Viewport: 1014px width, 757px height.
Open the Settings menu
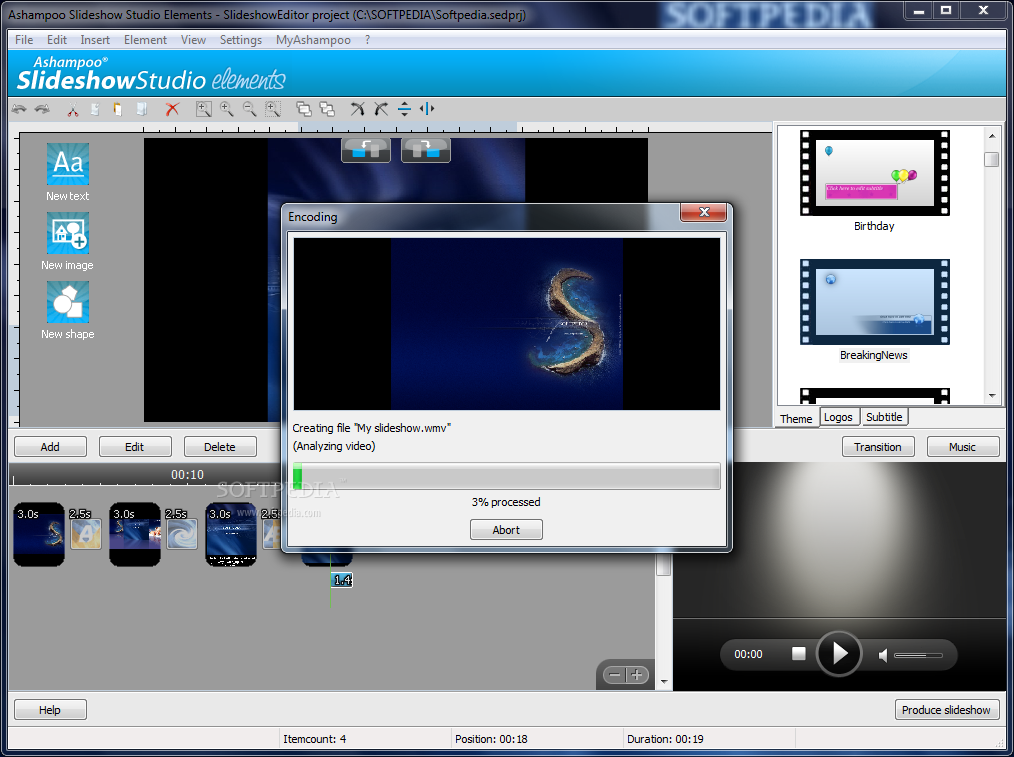point(241,40)
